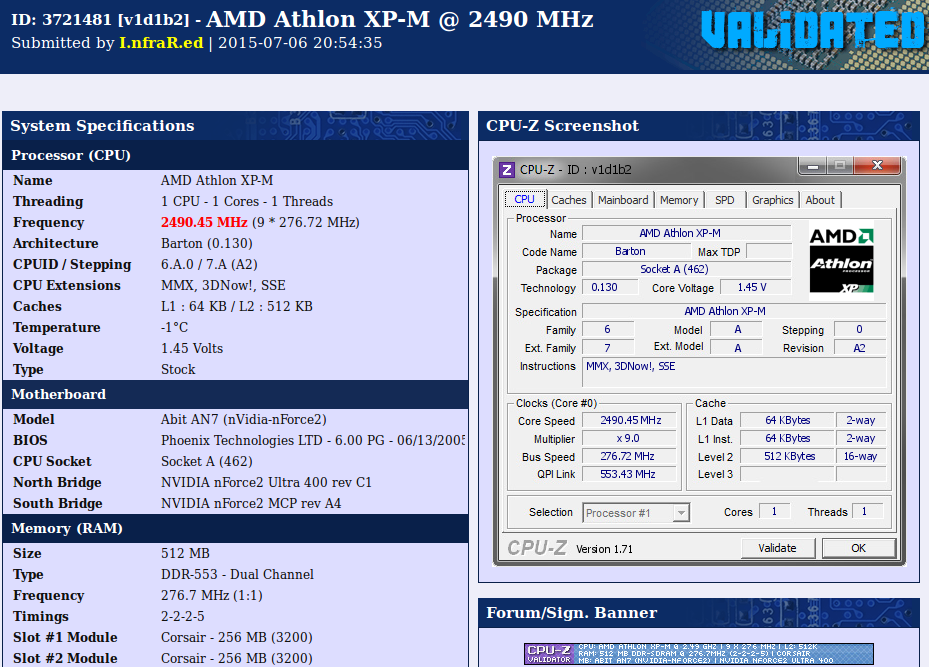Image resolution: width=929 pixels, height=667 pixels.
Task: Open the Memory tab
Action: [x=679, y=200]
